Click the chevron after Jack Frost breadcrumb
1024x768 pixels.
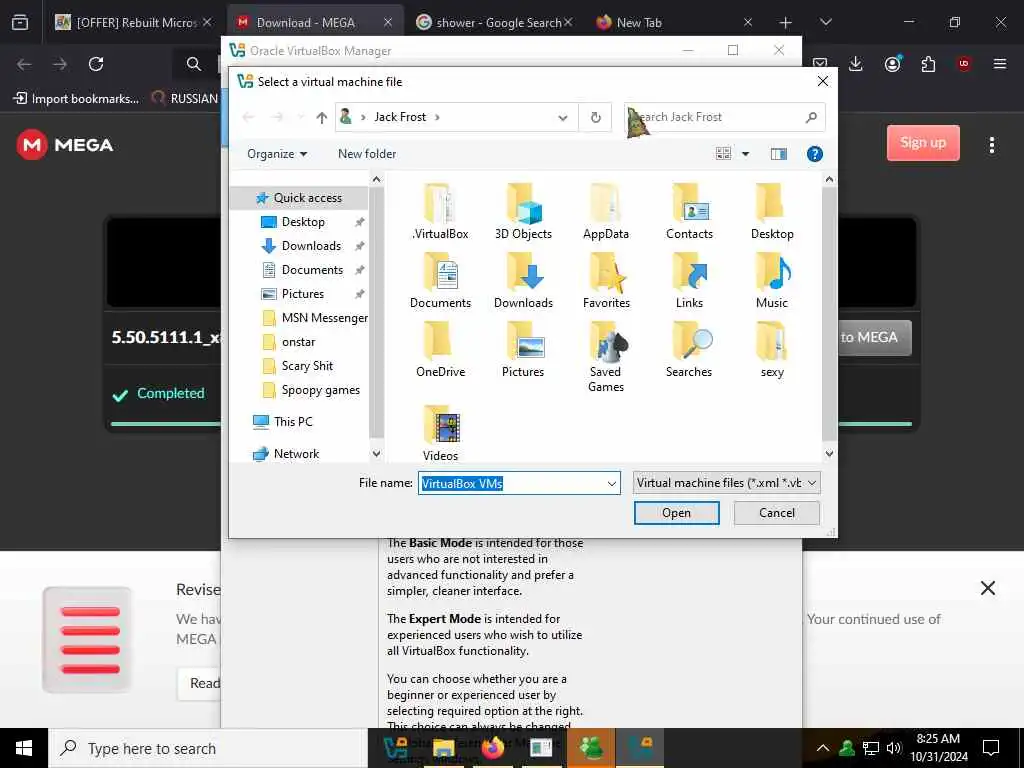pyautogui.click(x=437, y=118)
